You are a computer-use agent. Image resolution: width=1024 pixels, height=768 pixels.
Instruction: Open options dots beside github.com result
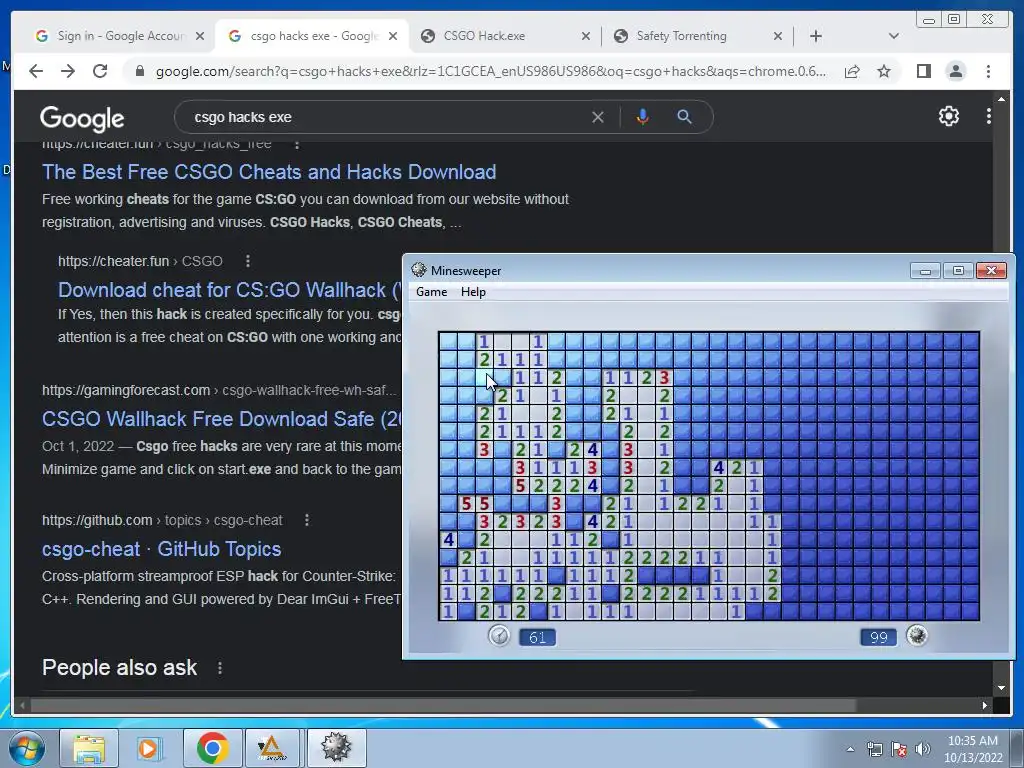tap(307, 520)
